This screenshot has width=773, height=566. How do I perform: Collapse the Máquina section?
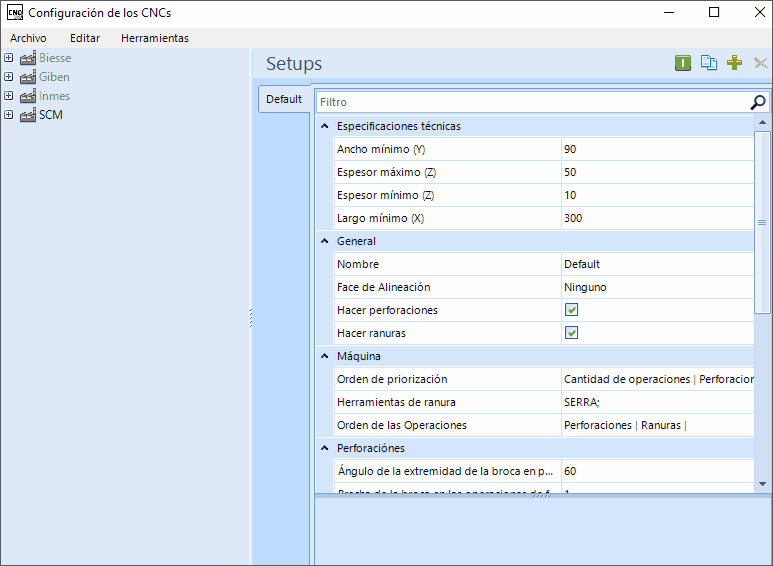[324, 356]
